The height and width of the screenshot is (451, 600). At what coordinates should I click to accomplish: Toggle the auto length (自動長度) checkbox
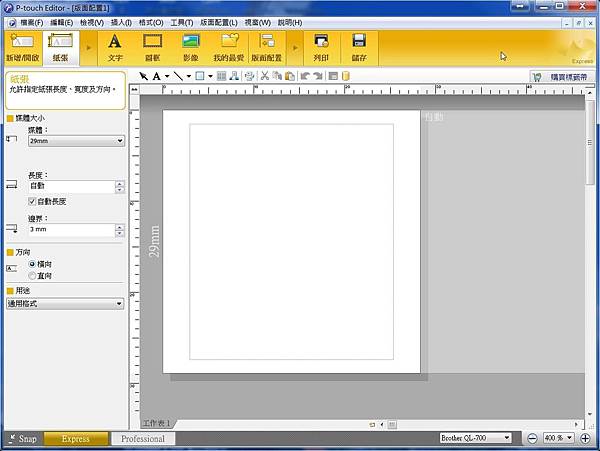click(32, 201)
